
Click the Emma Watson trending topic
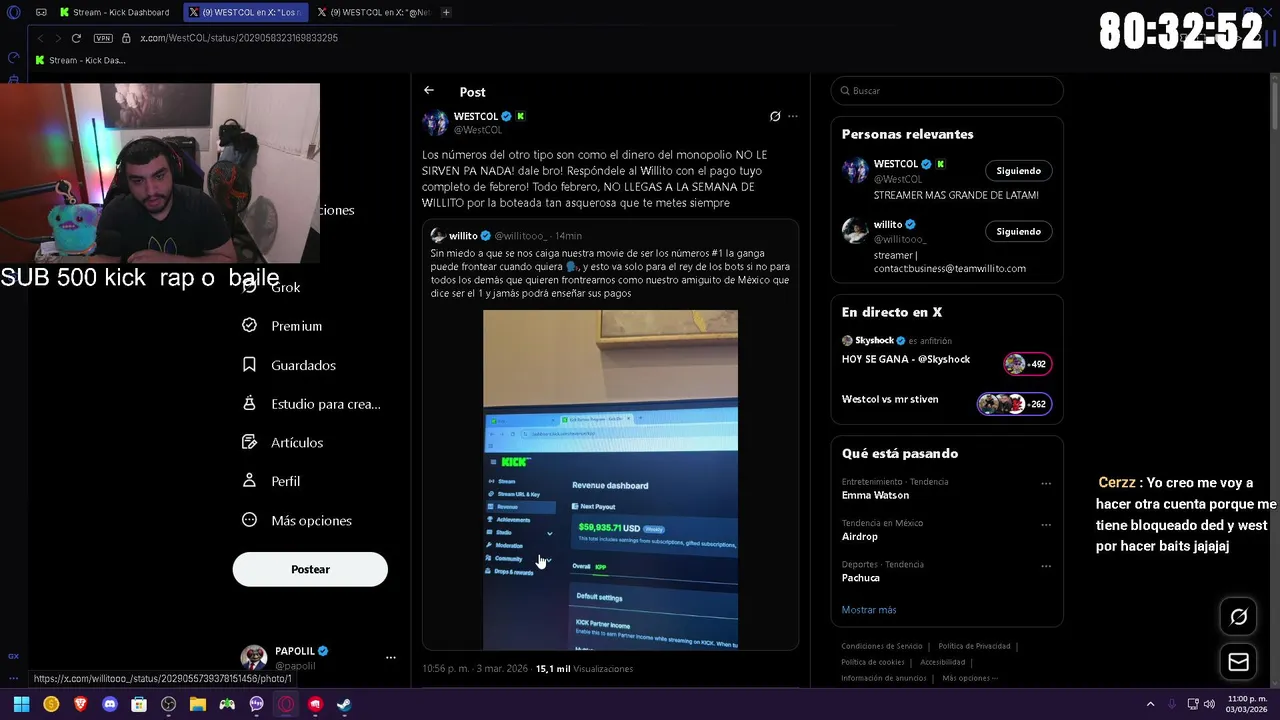pyautogui.click(x=875, y=495)
